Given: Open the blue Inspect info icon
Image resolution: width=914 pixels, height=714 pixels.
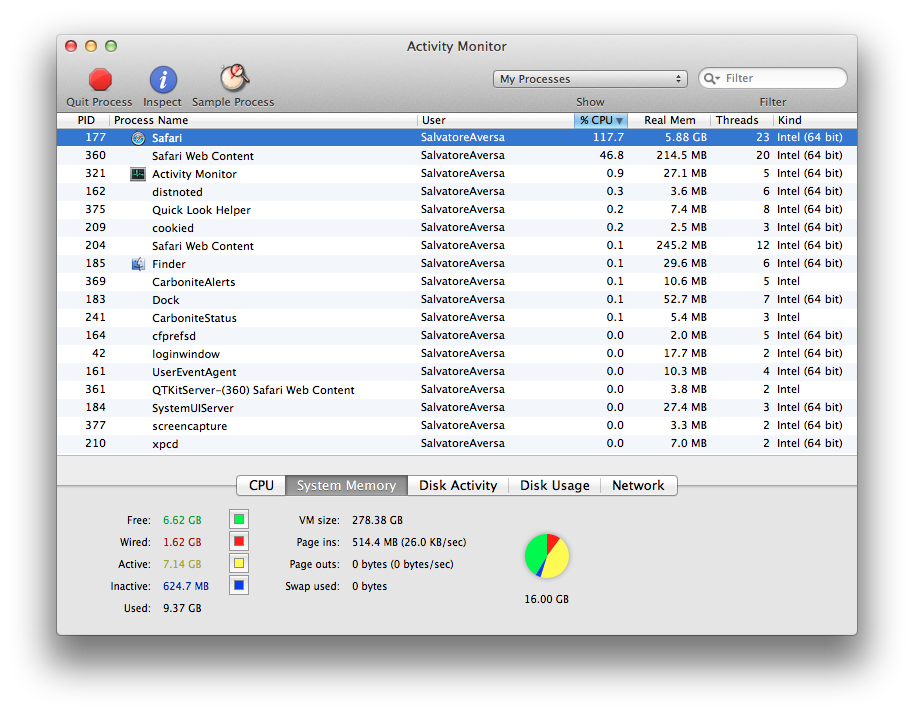Looking at the screenshot, I should (163, 80).
